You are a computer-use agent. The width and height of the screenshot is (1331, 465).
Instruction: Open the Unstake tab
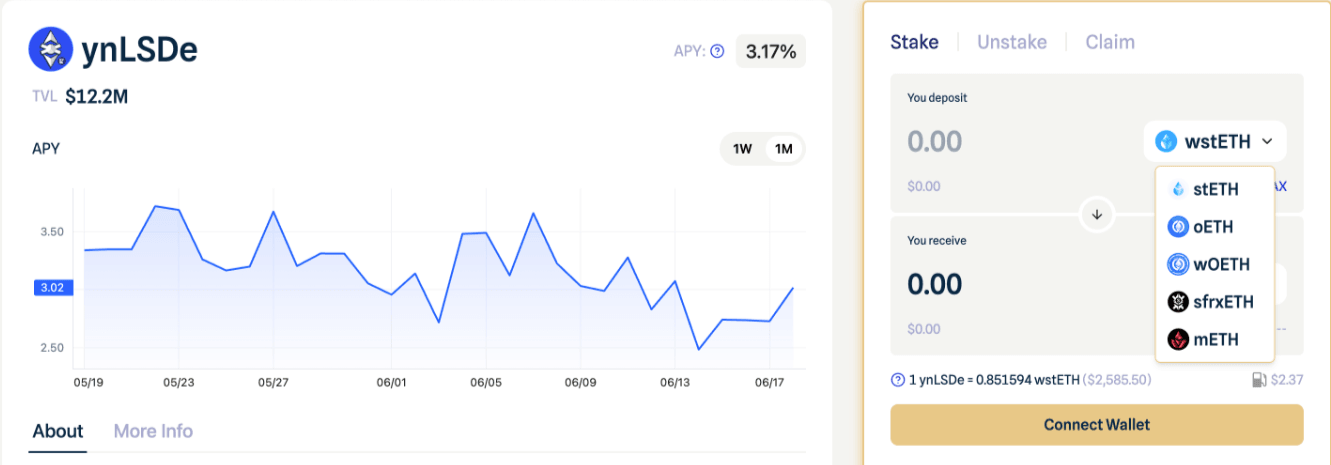click(x=1011, y=42)
